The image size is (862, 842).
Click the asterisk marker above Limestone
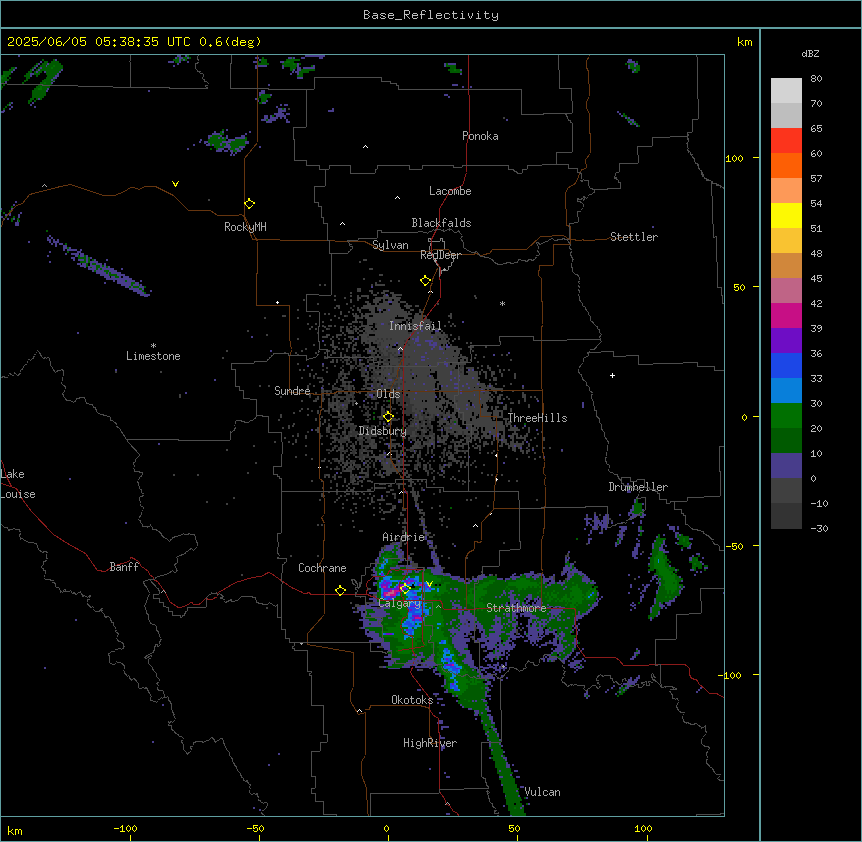click(153, 346)
